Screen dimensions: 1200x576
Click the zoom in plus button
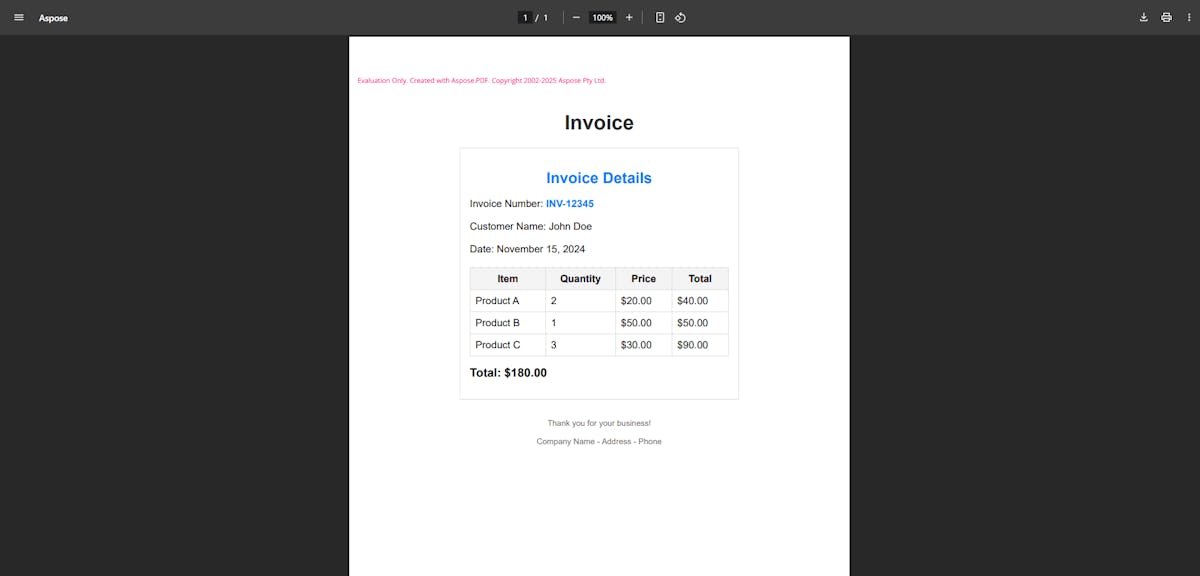coord(629,17)
